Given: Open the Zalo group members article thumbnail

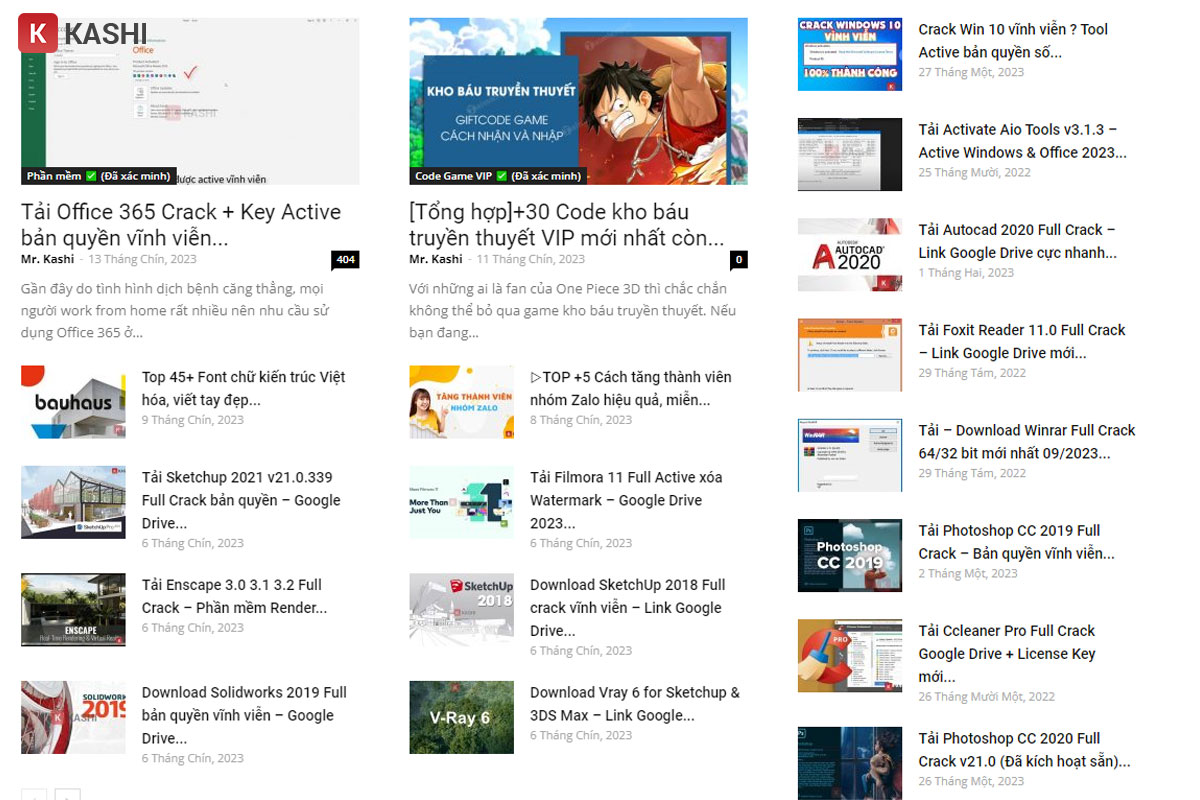Looking at the screenshot, I should click(x=461, y=402).
